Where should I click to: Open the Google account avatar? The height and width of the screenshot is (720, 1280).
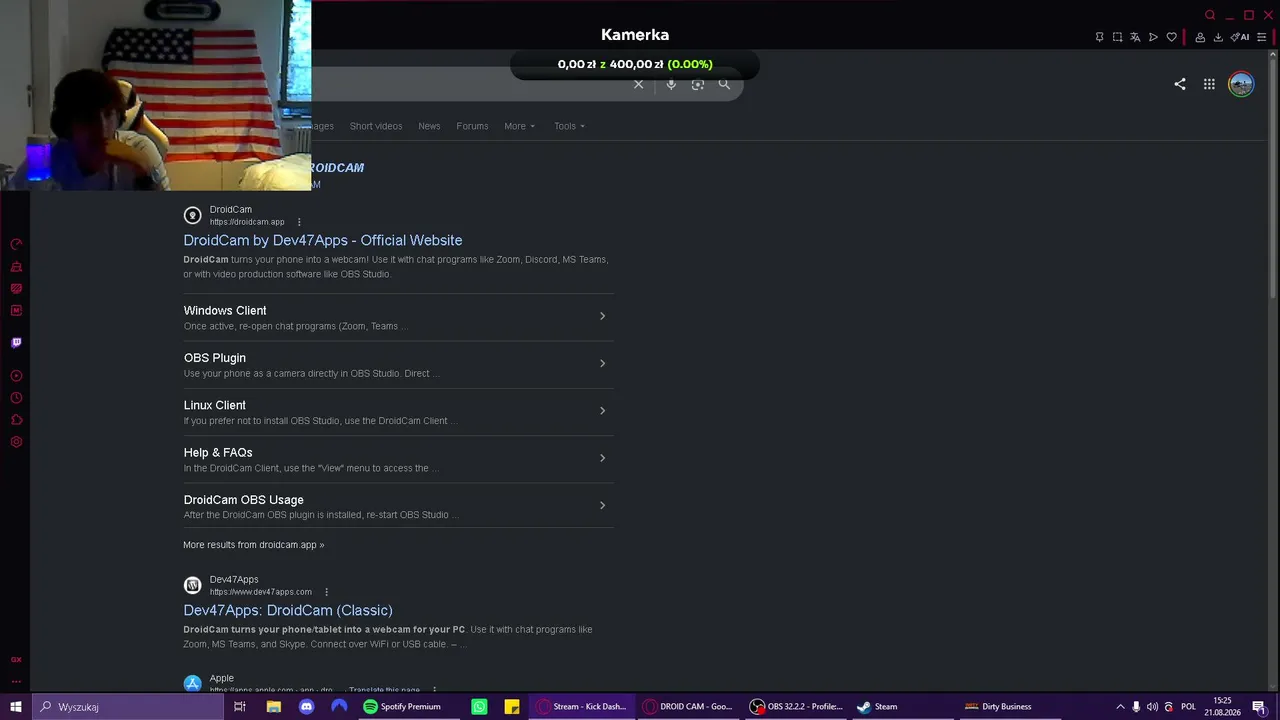pyautogui.click(x=1241, y=84)
